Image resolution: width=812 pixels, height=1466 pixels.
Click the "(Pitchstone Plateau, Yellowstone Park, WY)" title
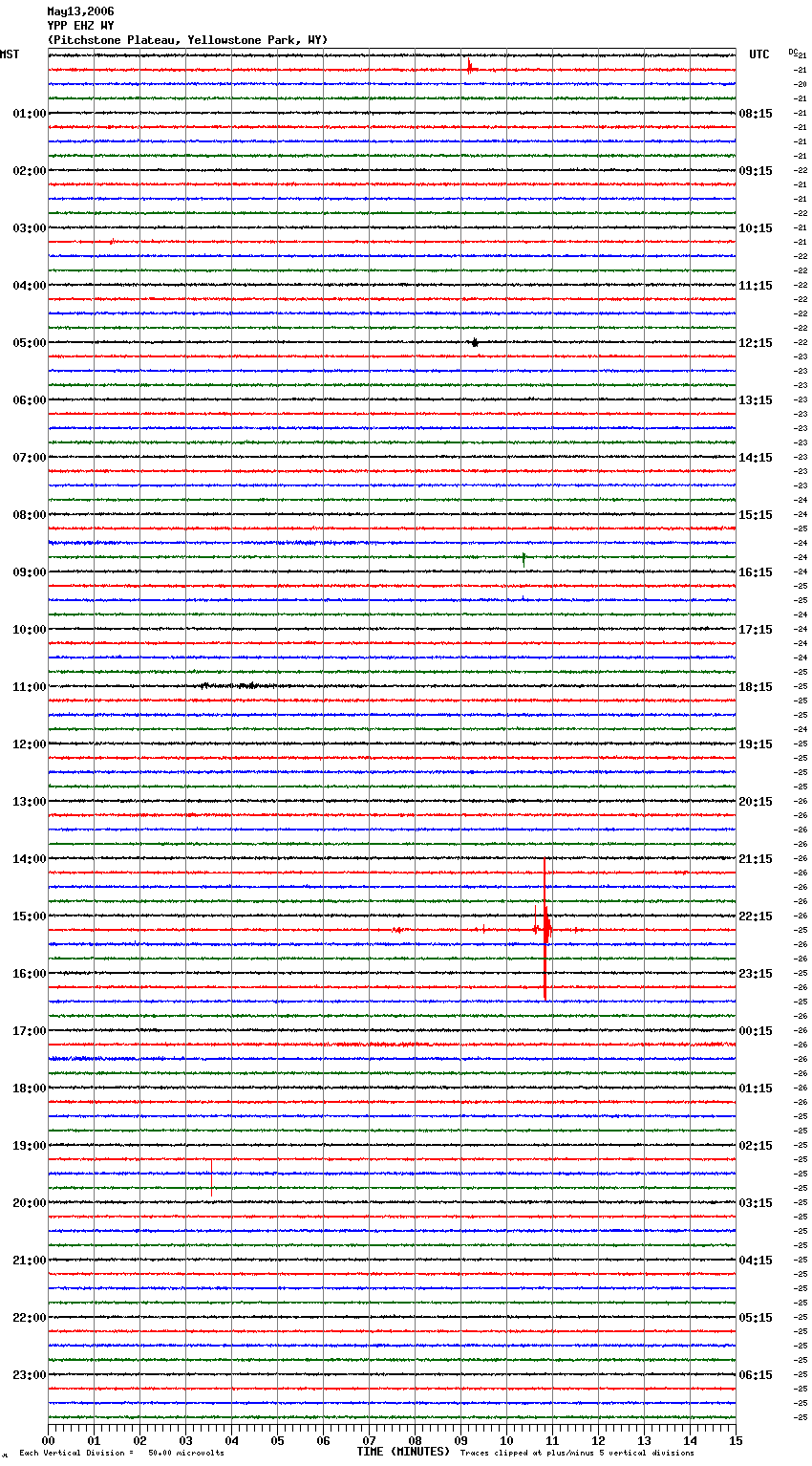coord(187,40)
